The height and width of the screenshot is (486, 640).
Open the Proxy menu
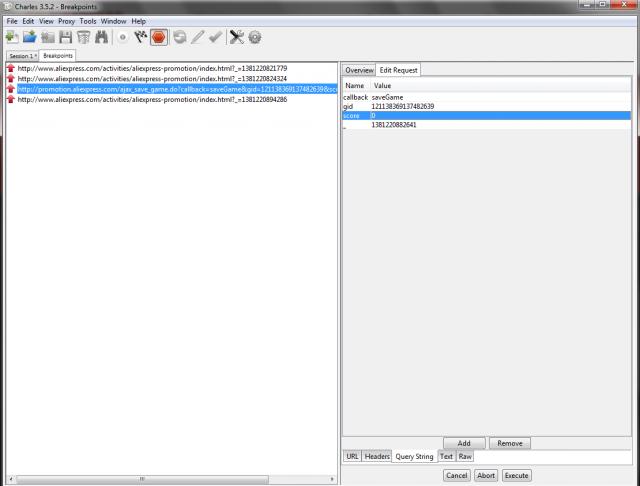(66, 21)
